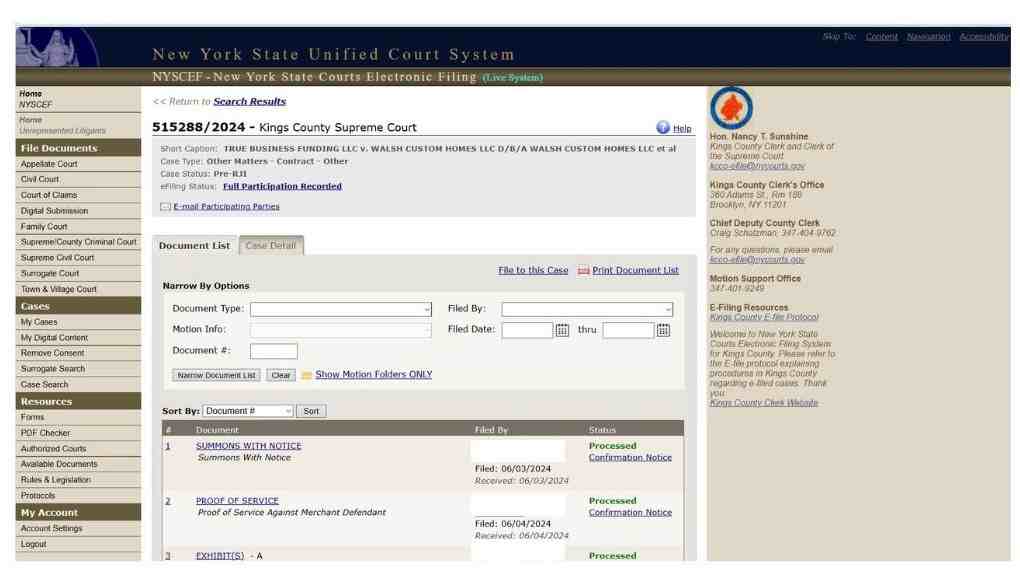Select the Document List tab
The width and height of the screenshot is (1020, 585).
195,246
